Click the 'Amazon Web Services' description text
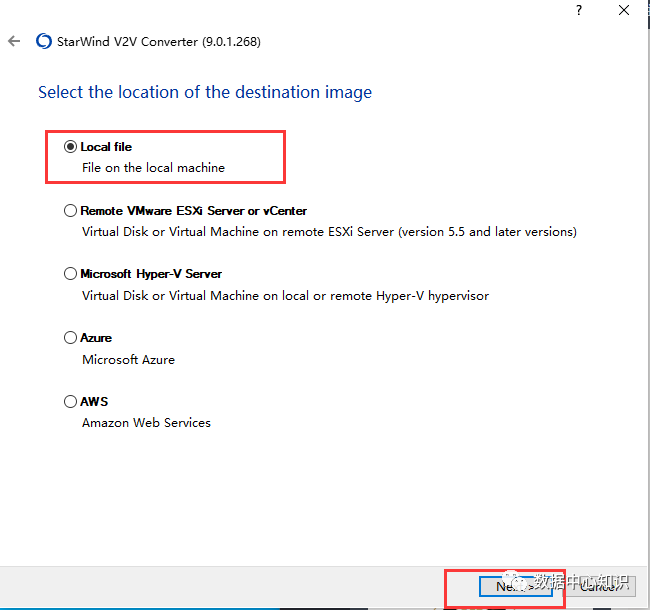The width and height of the screenshot is (650, 610). pyautogui.click(x=146, y=423)
